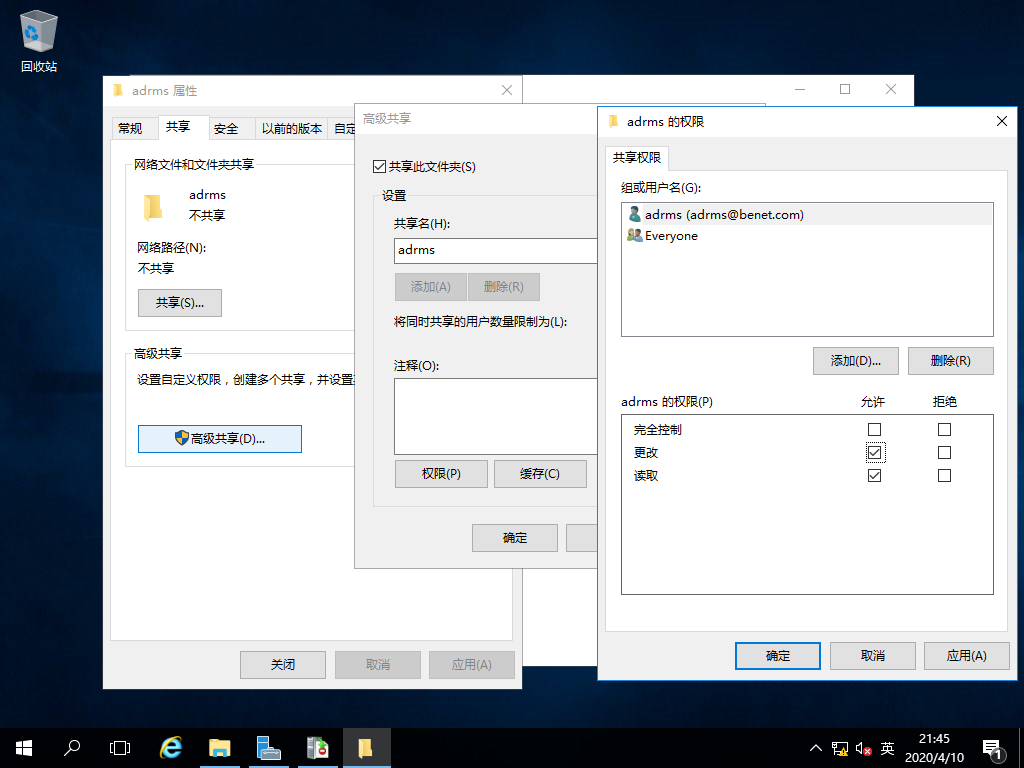
Task: Open Task View on the taskbar
Action: click(x=120, y=748)
